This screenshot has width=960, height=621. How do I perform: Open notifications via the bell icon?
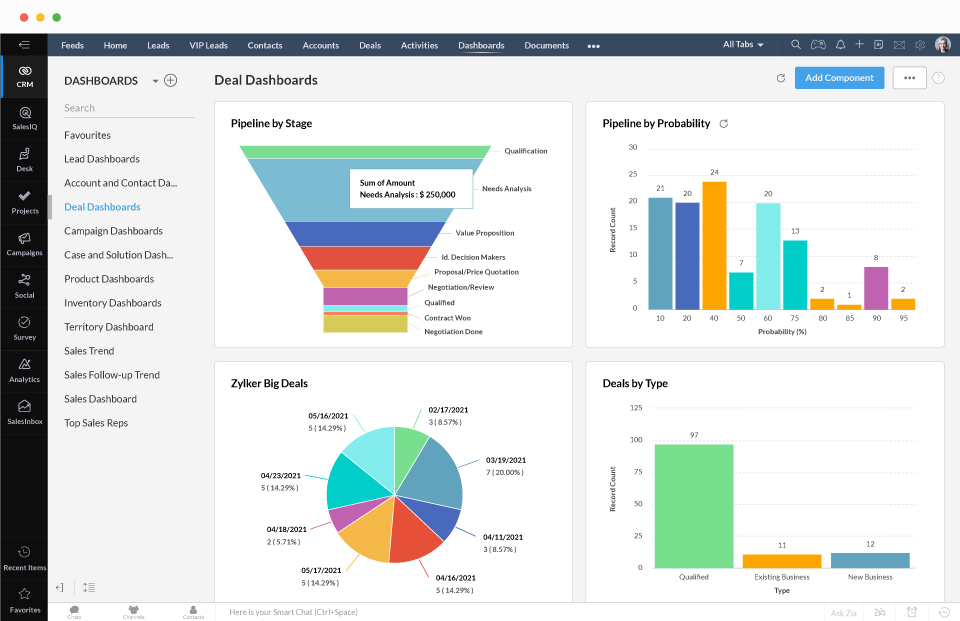841,44
